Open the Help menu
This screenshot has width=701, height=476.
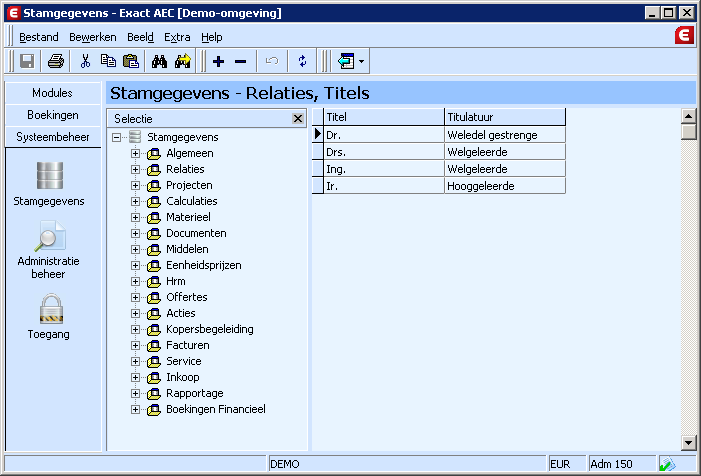[211, 37]
